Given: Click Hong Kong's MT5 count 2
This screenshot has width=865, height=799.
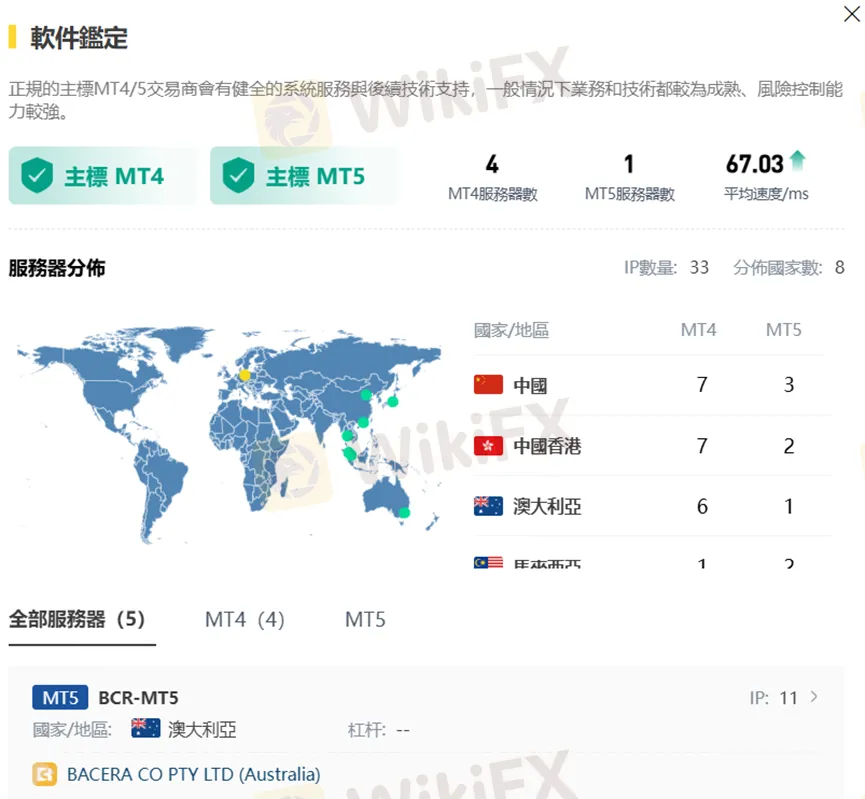Looking at the screenshot, I should coord(789,446).
